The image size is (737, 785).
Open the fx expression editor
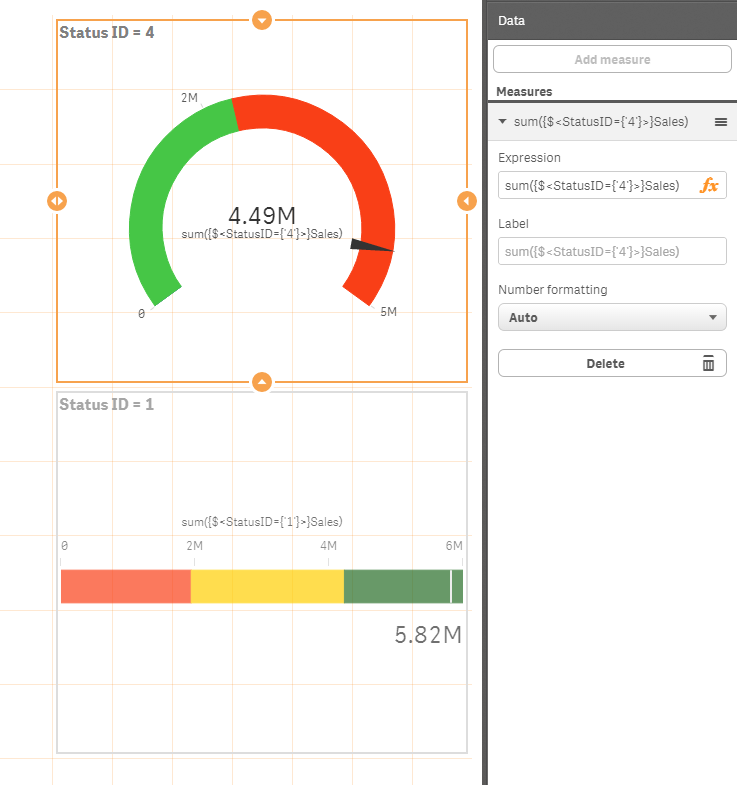(x=708, y=185)
